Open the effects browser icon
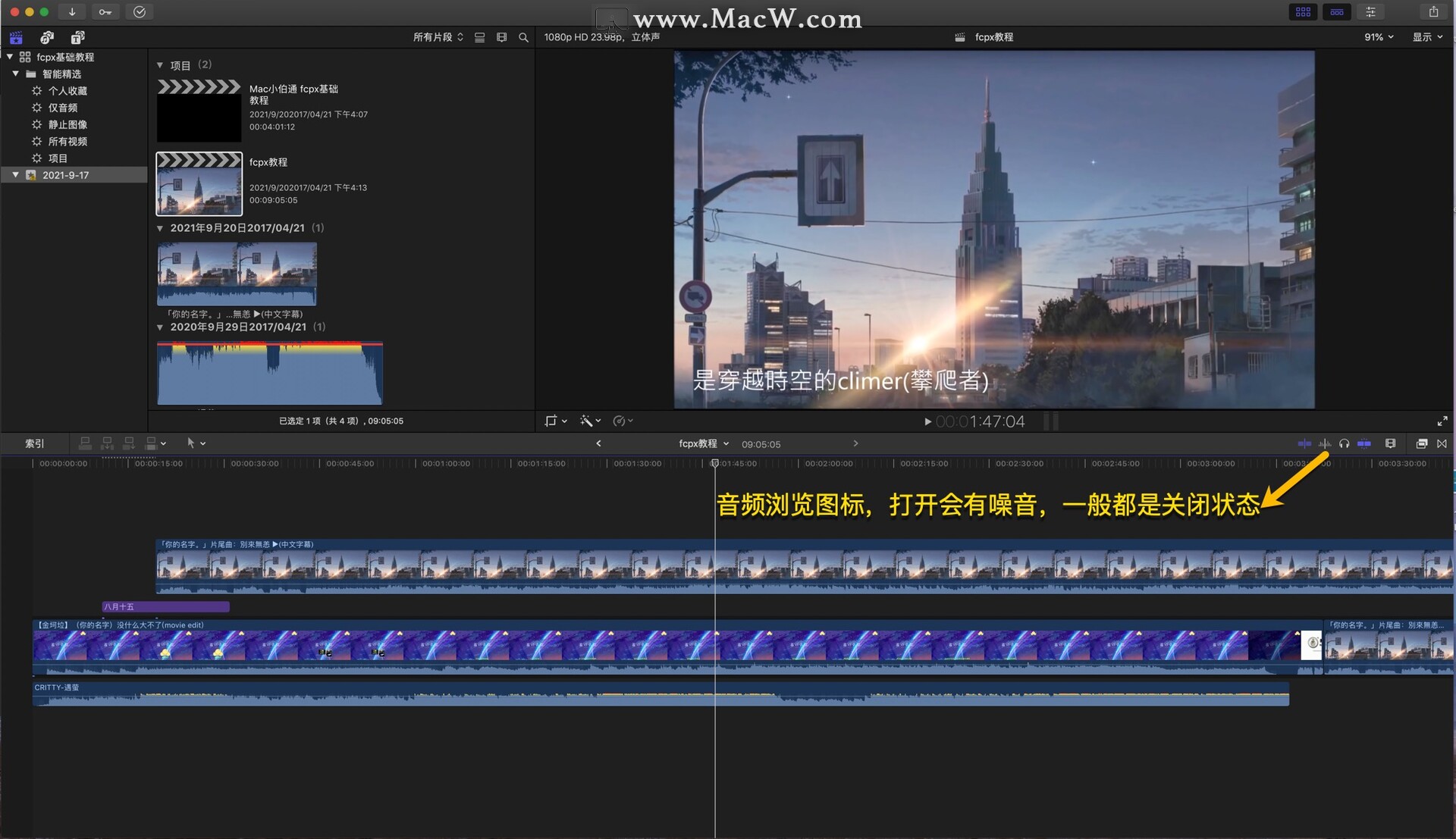Viewport: 1456px width, 839px height. (1422, 443)
